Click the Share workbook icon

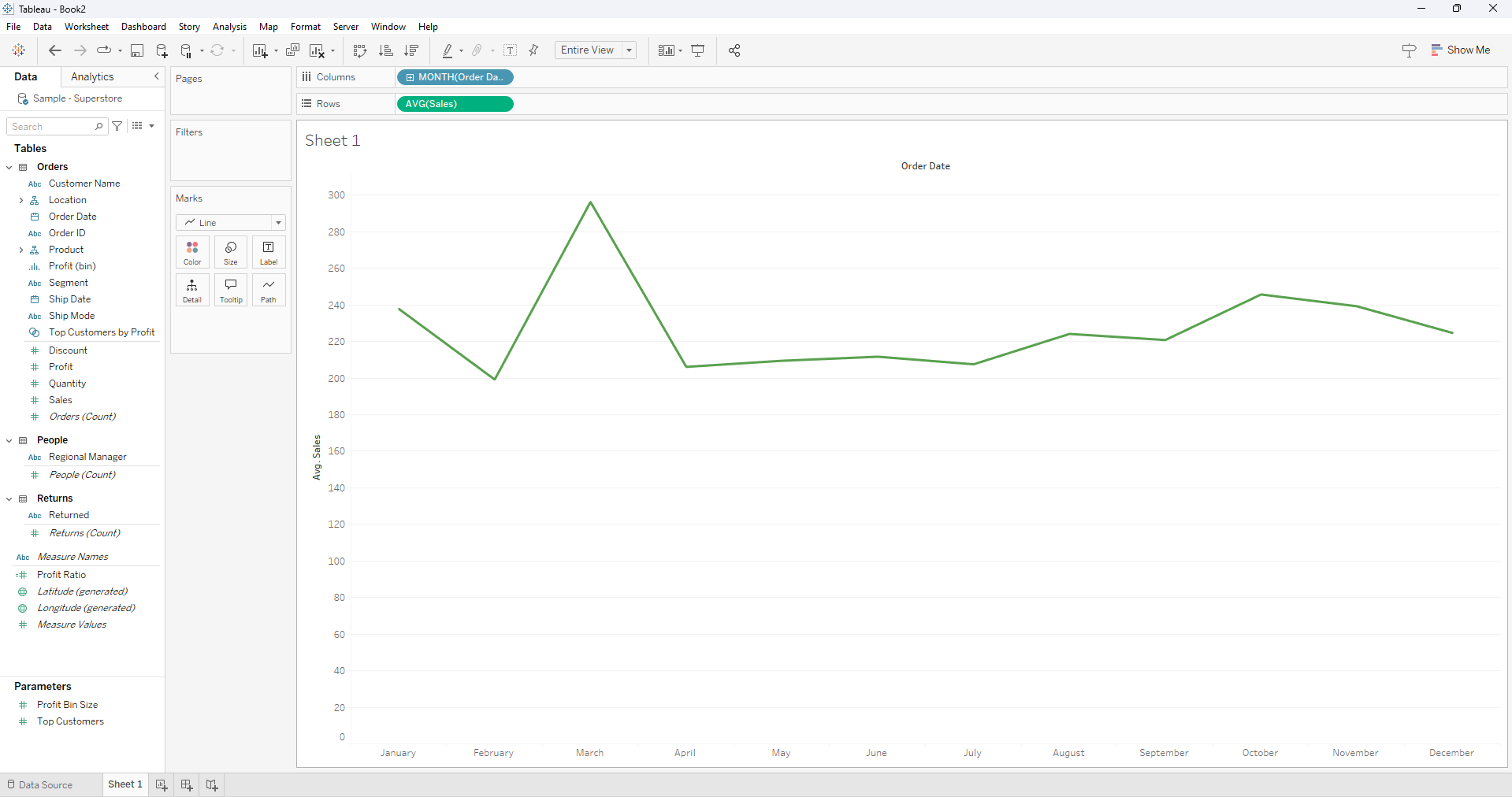coord(734,50)
